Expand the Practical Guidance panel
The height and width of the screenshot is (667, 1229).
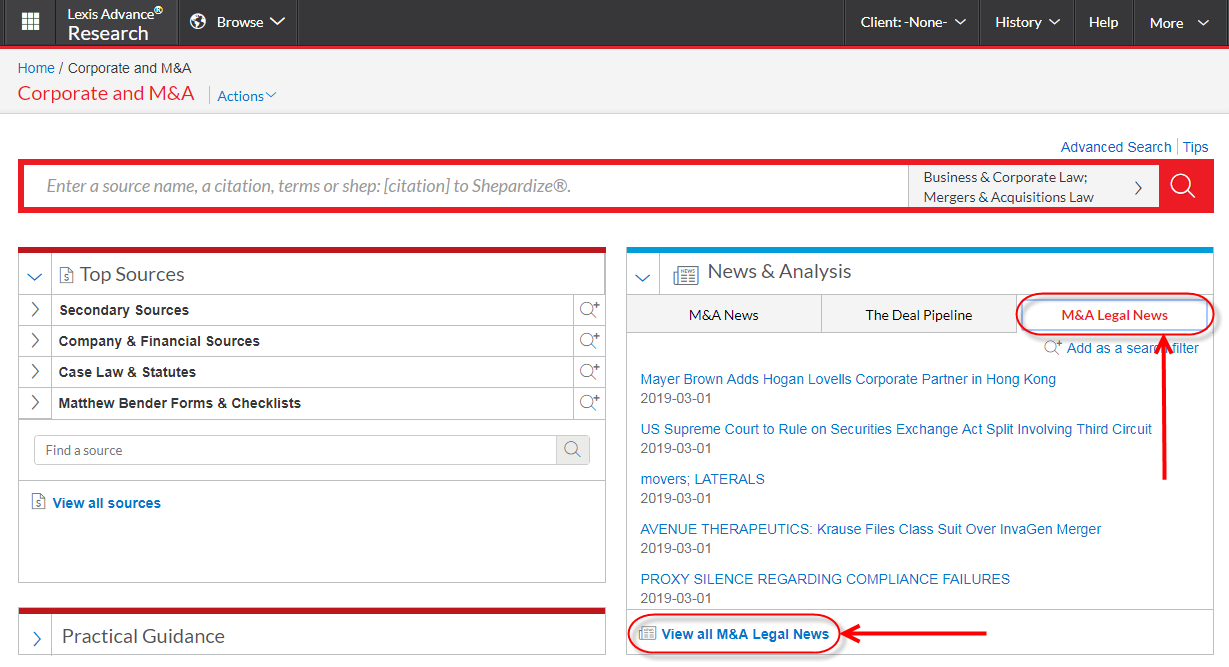point(37,638)
